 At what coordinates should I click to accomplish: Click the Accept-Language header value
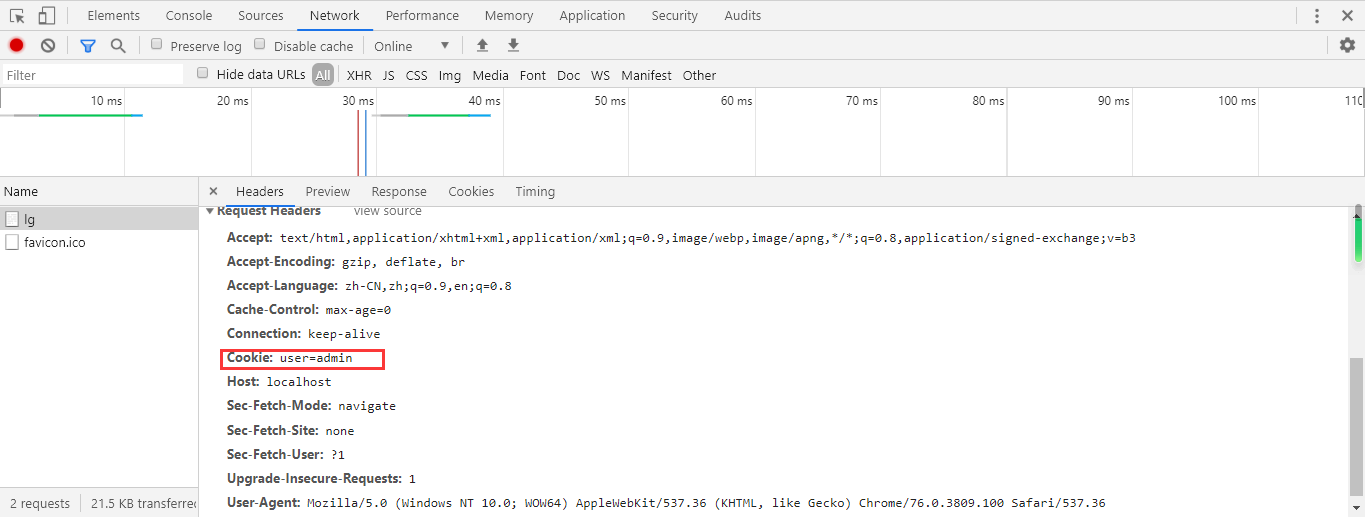coord(426,286)
